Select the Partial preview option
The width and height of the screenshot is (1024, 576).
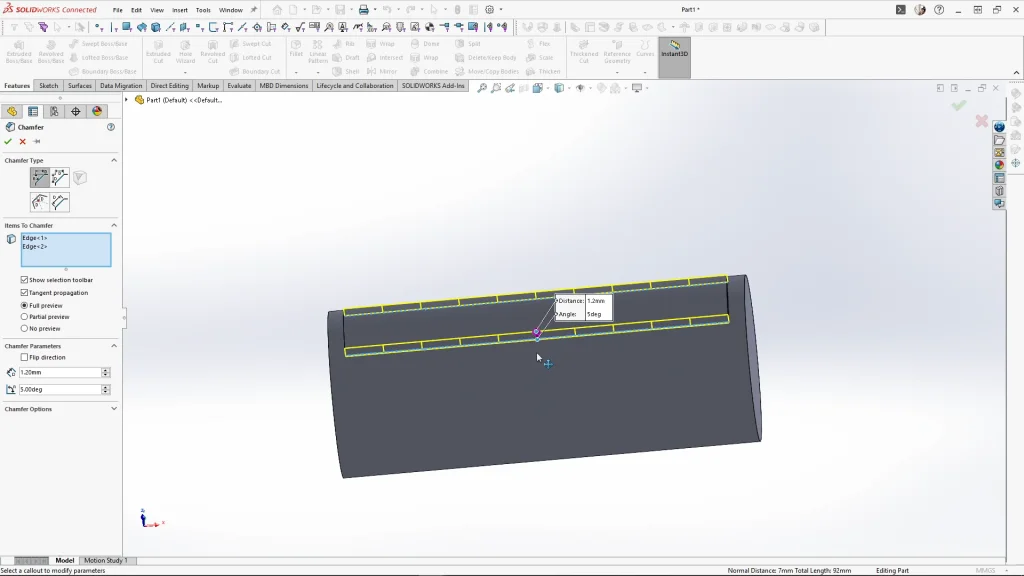tap(25, 317)
